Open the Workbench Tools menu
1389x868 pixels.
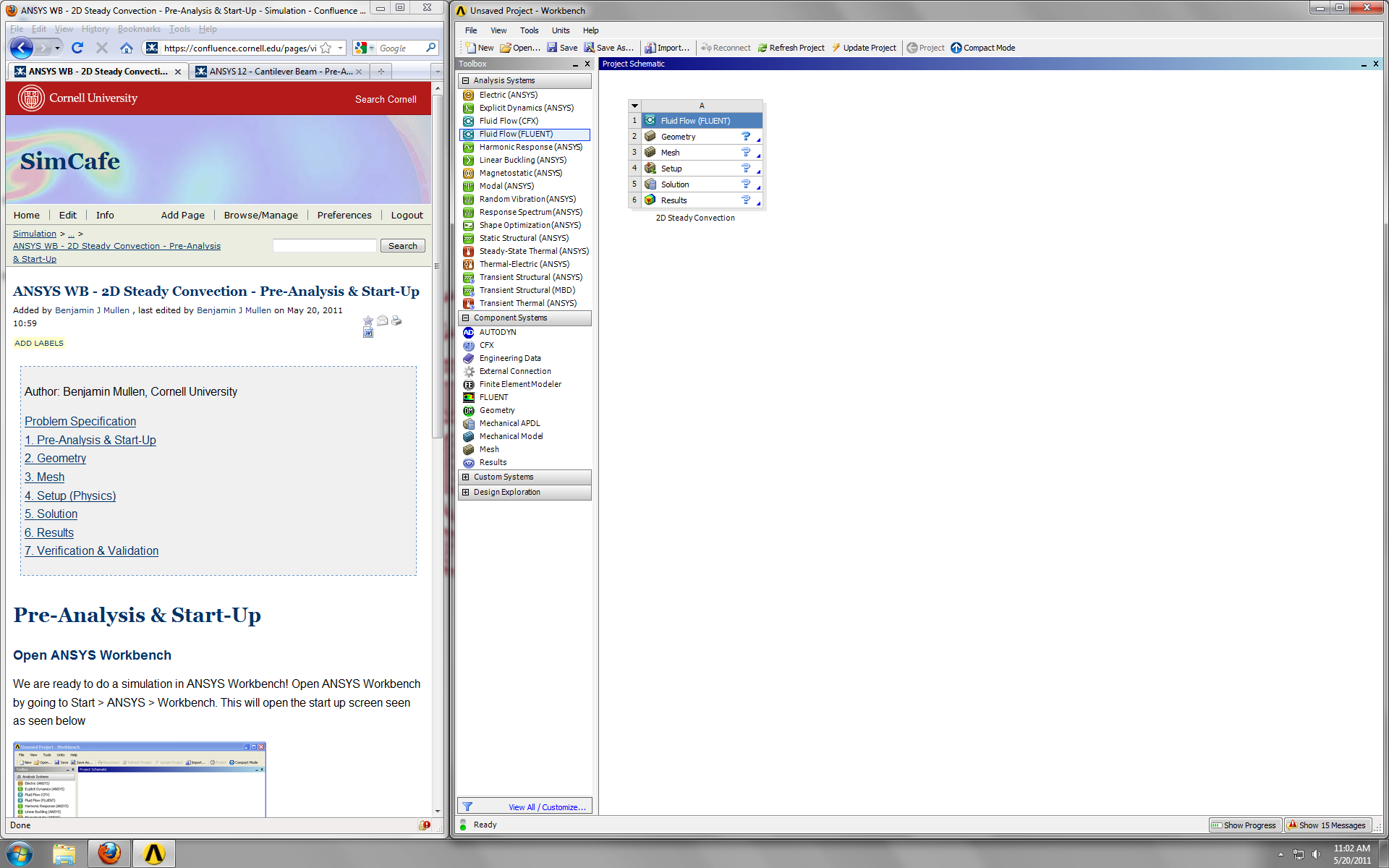[529, 30]
